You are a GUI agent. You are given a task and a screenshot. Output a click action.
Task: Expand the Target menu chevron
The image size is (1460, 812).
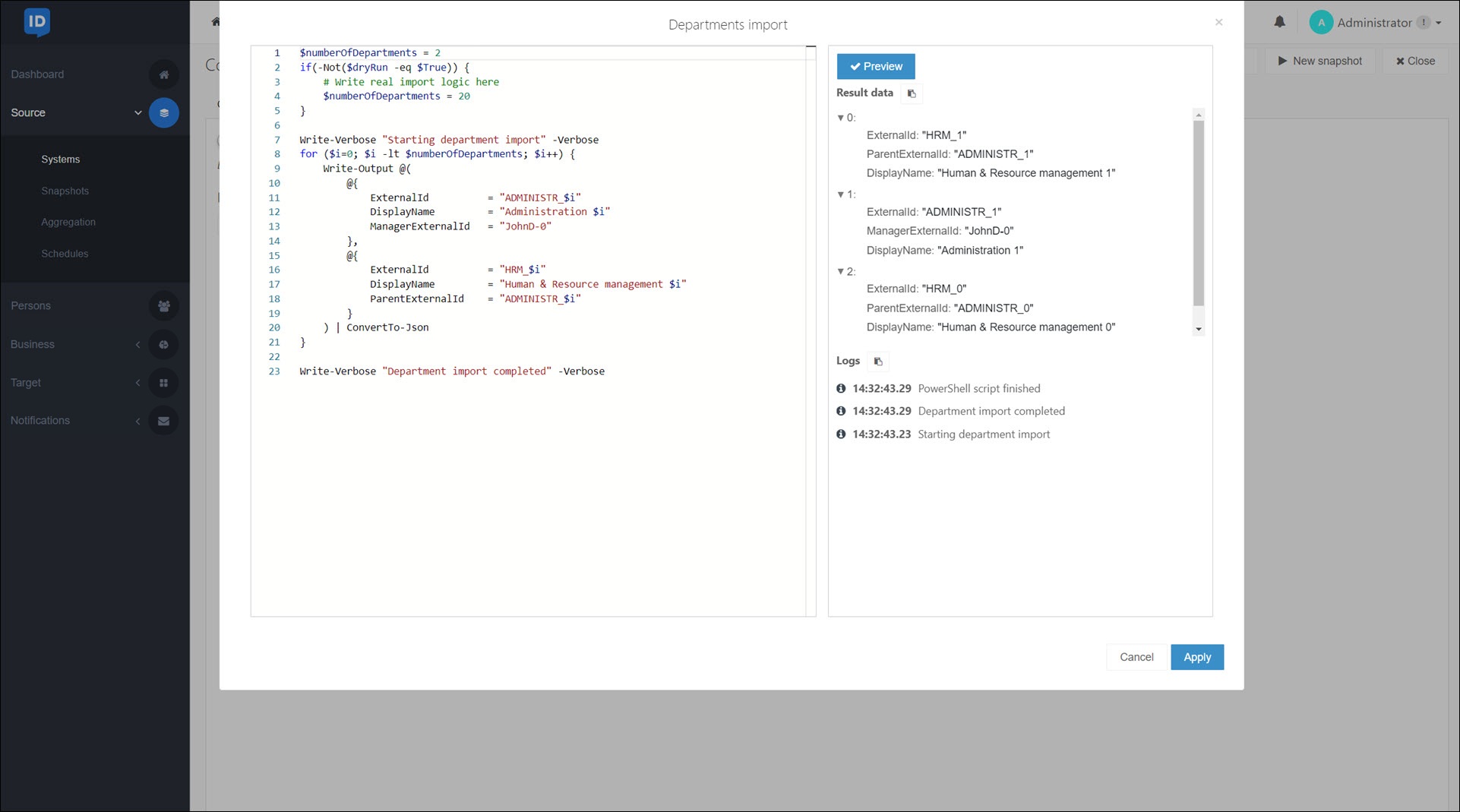[x=137, y=383]
